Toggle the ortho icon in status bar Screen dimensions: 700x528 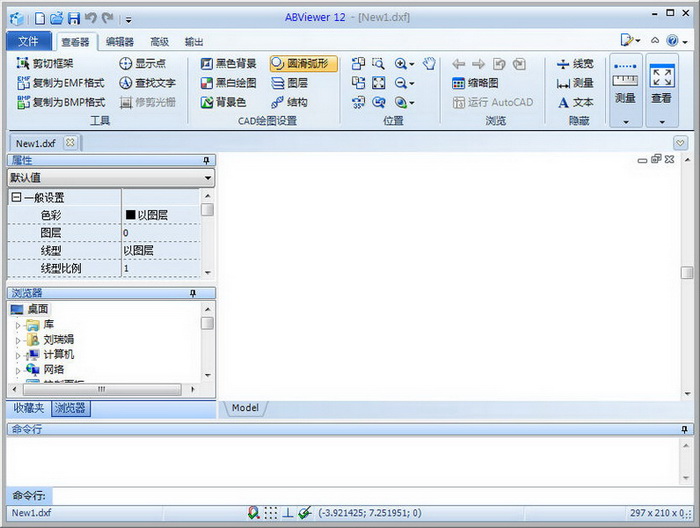(288, 513)
